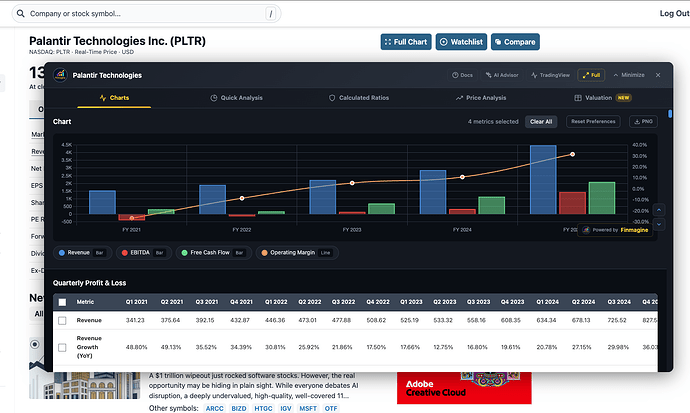The image size is (690, 413).
Task: Focus the company or stock symbol search field
Action: (146, 14)
